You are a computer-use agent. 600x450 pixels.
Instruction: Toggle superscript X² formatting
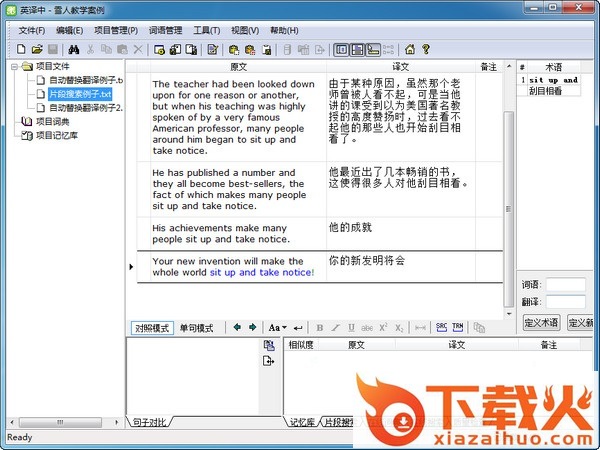383,328
